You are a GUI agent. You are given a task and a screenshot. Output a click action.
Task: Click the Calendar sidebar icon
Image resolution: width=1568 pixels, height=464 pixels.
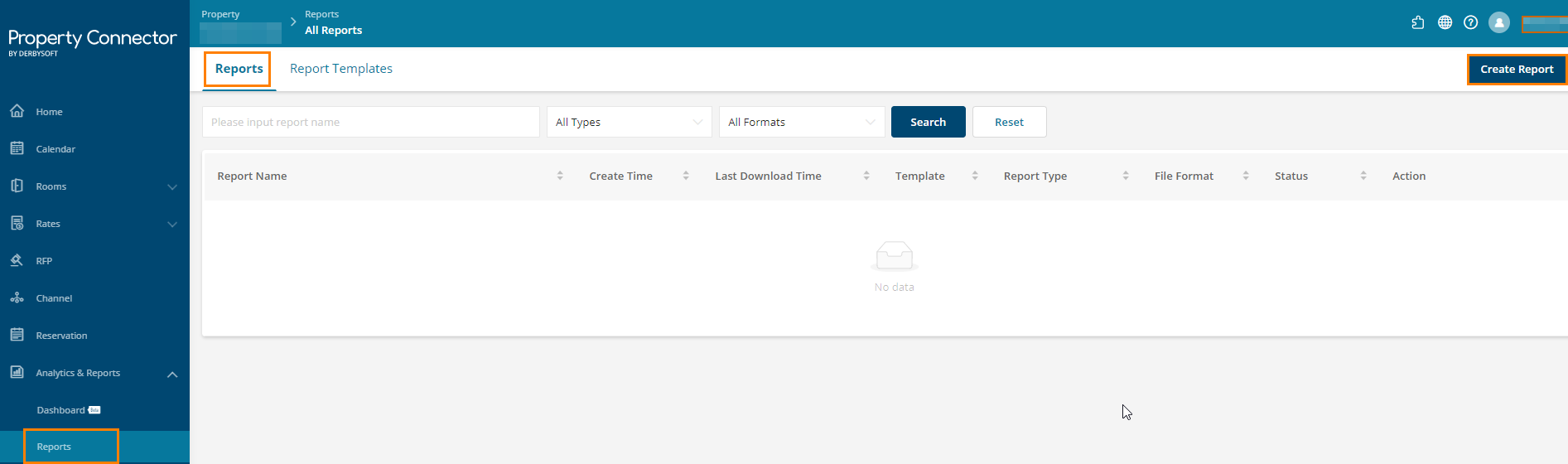click(17, 148)
